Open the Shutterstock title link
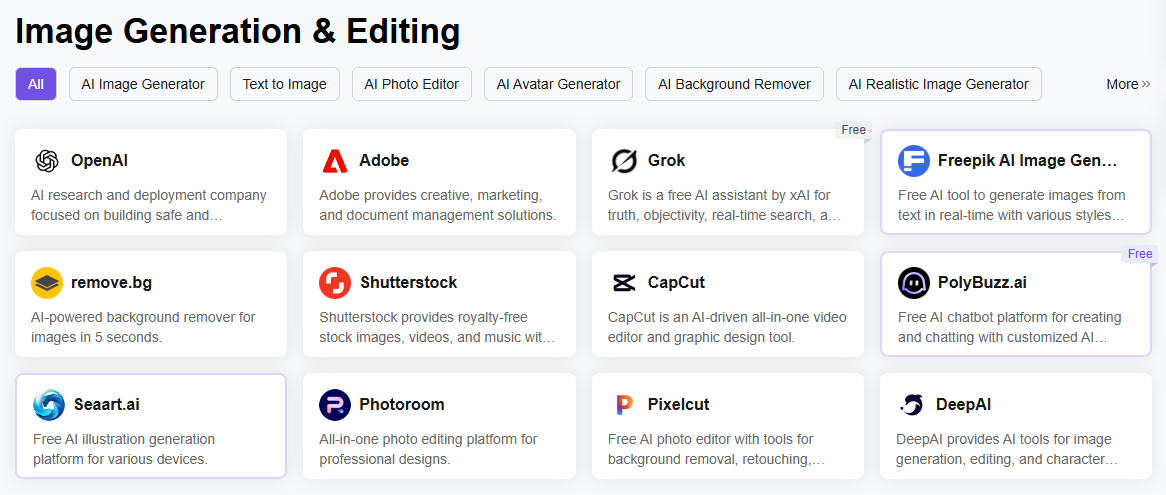The image size is (1166, 495). click(x=409, y=282)
